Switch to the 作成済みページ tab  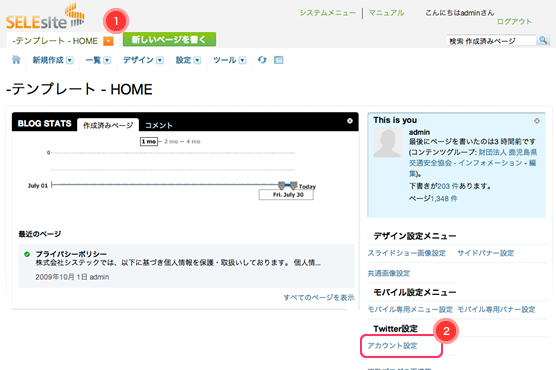tap(108, 125)
